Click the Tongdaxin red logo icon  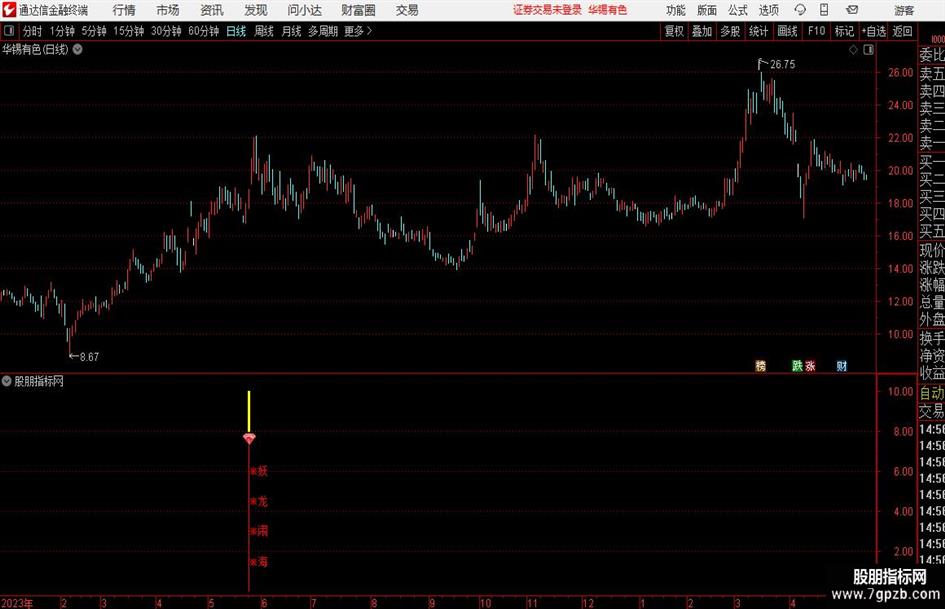[8, 10]
